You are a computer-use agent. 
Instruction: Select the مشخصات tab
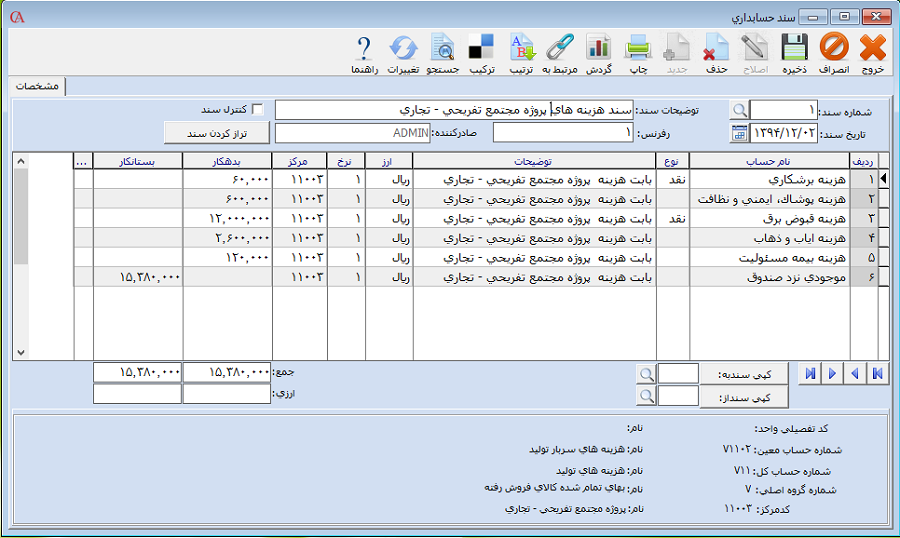click(37, 87)
